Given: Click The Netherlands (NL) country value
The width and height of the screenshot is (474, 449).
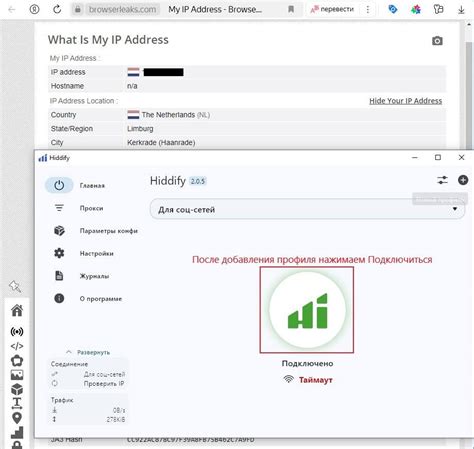Looking at the screenshot, I should pyautogui.click(x=176, y=115).
